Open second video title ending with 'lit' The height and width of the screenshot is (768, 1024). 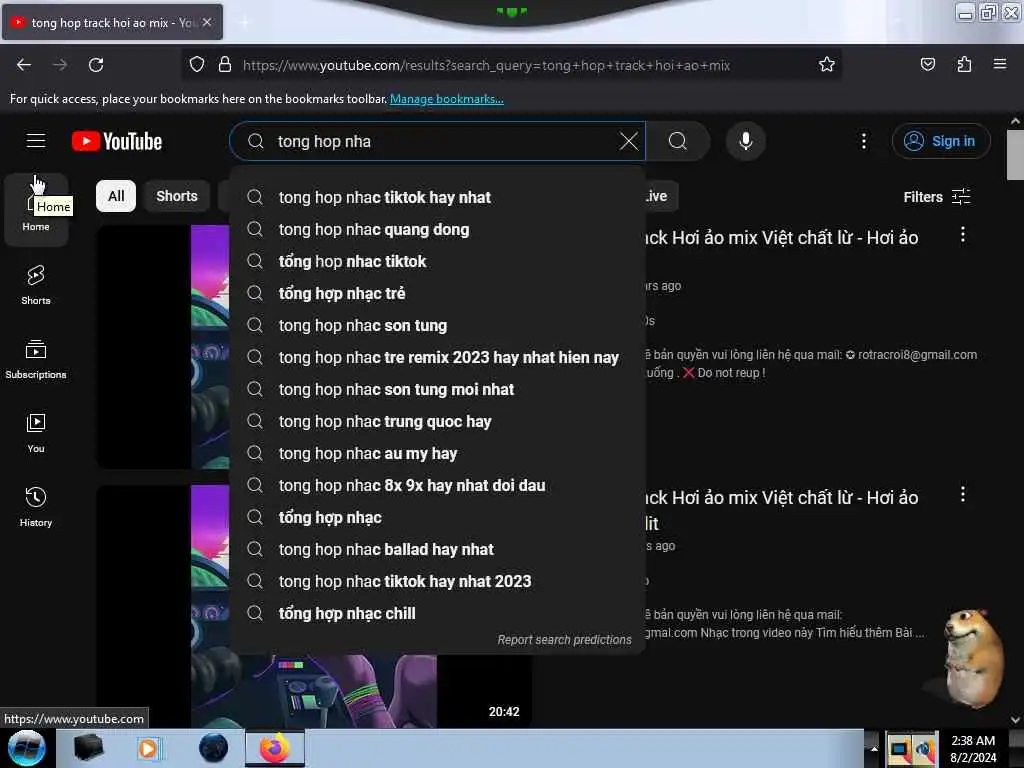click(780, 510)
